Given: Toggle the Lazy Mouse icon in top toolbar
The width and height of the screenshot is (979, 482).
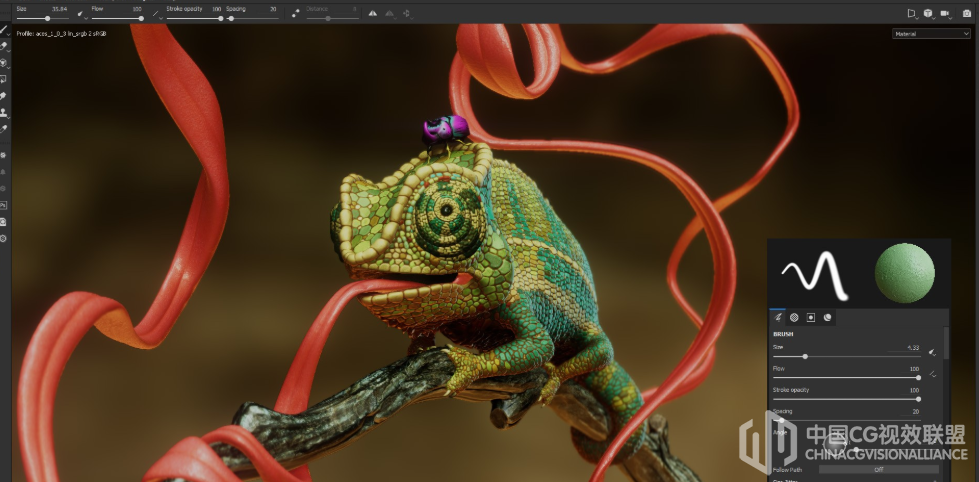Looking at the screenshot, I should pos(295,13).
